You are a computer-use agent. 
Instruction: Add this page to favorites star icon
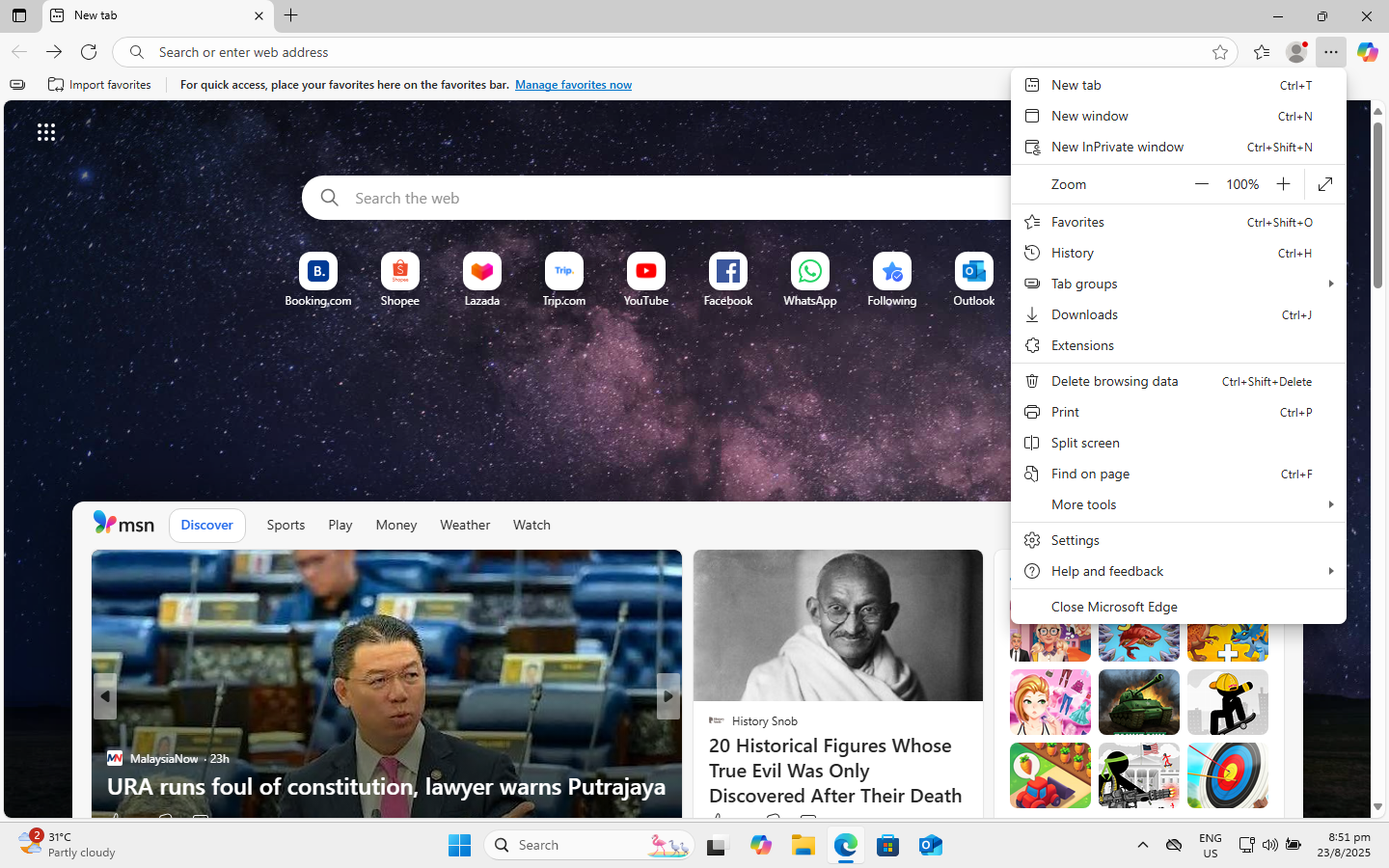(1220, 52)
